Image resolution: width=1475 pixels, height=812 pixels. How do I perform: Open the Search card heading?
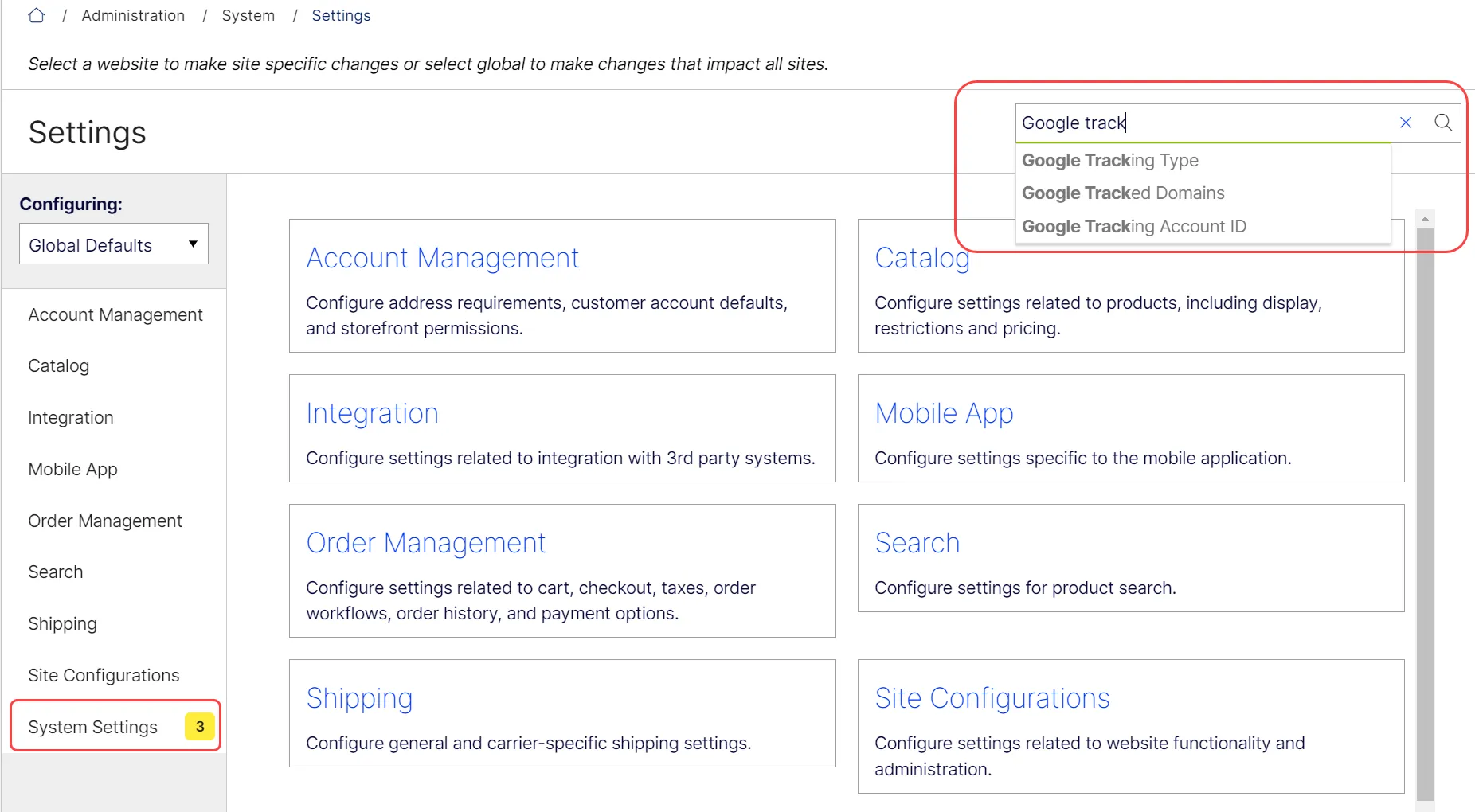[917, 543]
